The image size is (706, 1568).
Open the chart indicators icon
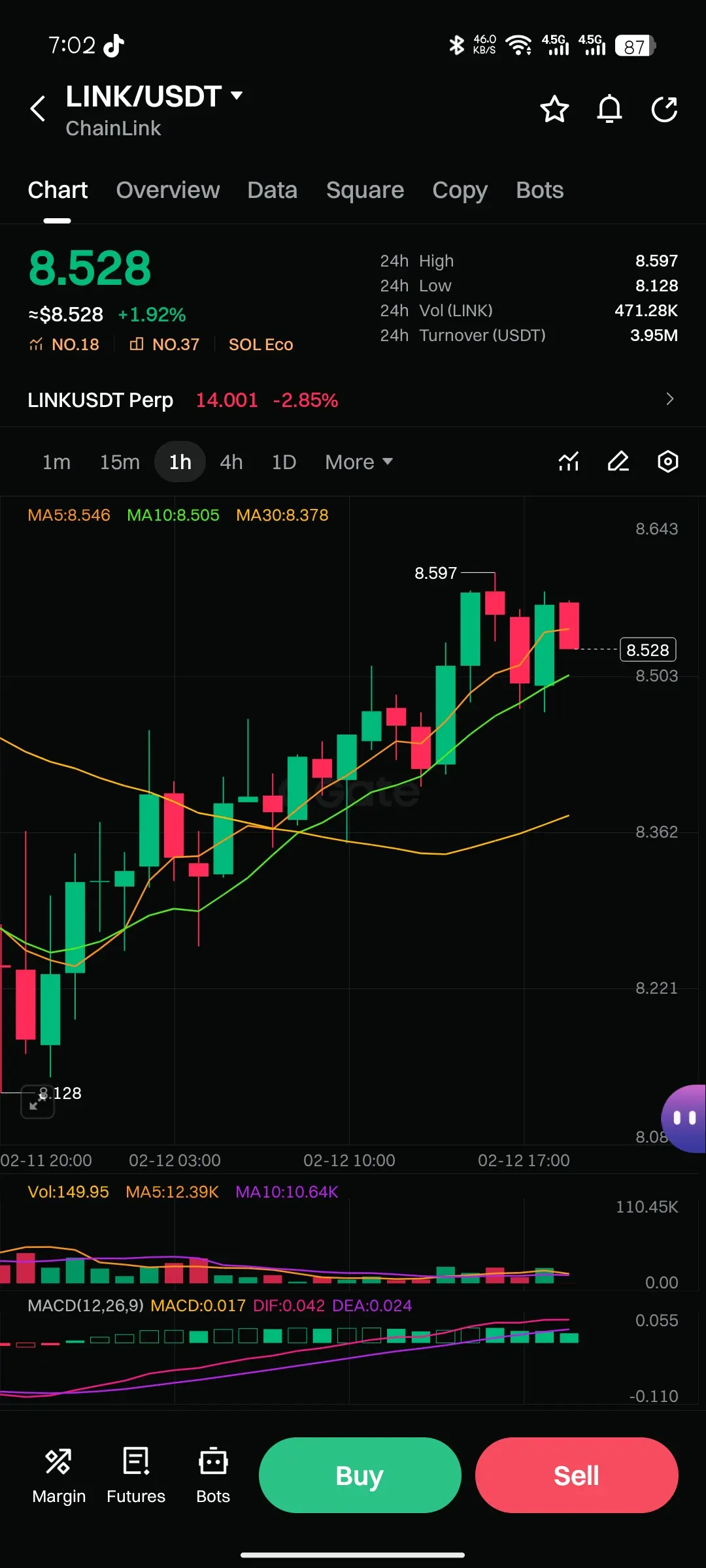click(x=569, y=461)
